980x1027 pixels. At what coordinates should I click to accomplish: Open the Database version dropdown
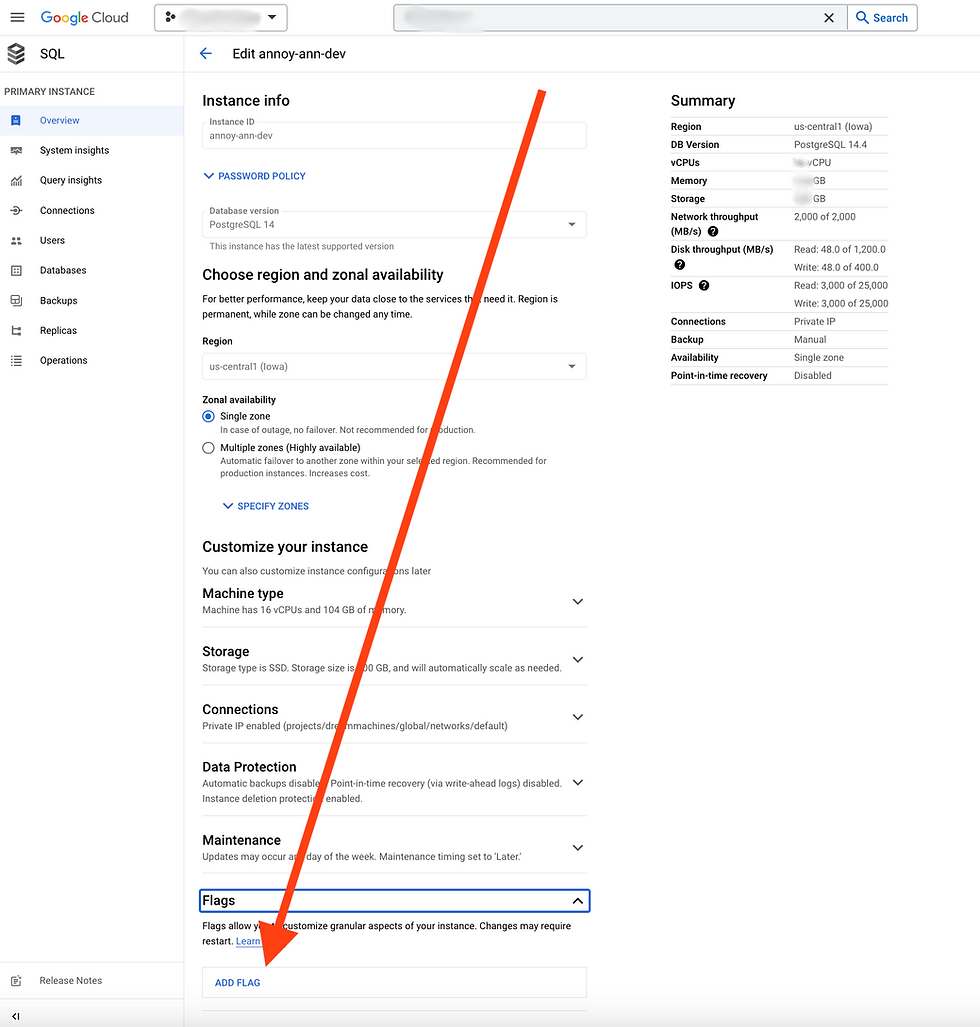[394, 225]
